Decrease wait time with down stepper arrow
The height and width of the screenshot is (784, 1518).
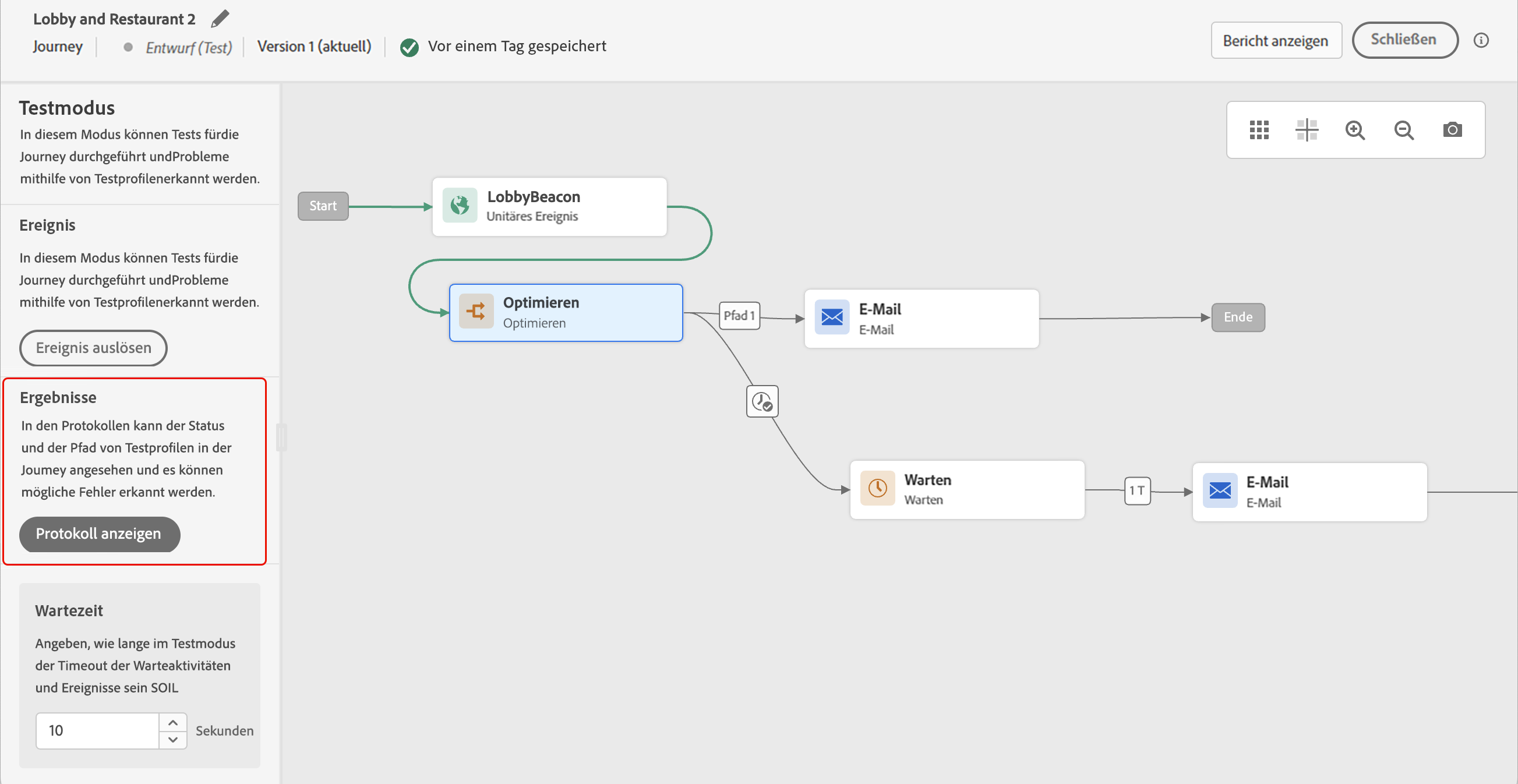[x=172, y=739]
